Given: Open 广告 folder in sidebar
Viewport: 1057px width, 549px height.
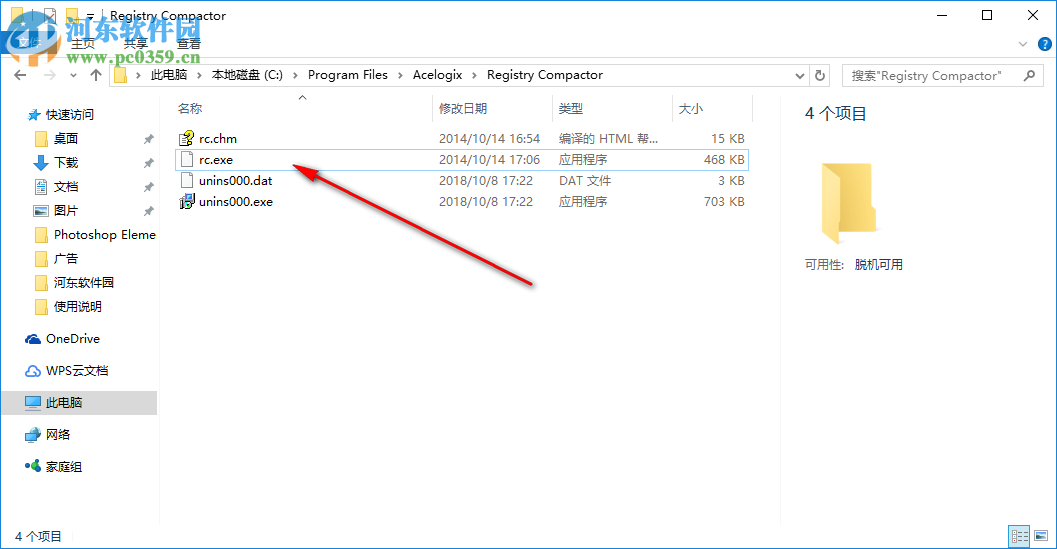Looking at the screenshot, I should pyautogui.click(x=56, y=258).
